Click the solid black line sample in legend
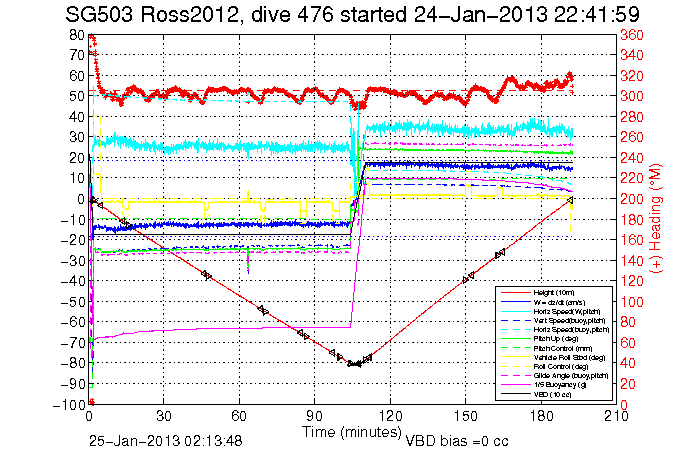Screen dimensions: 681x454 point(515,394)
